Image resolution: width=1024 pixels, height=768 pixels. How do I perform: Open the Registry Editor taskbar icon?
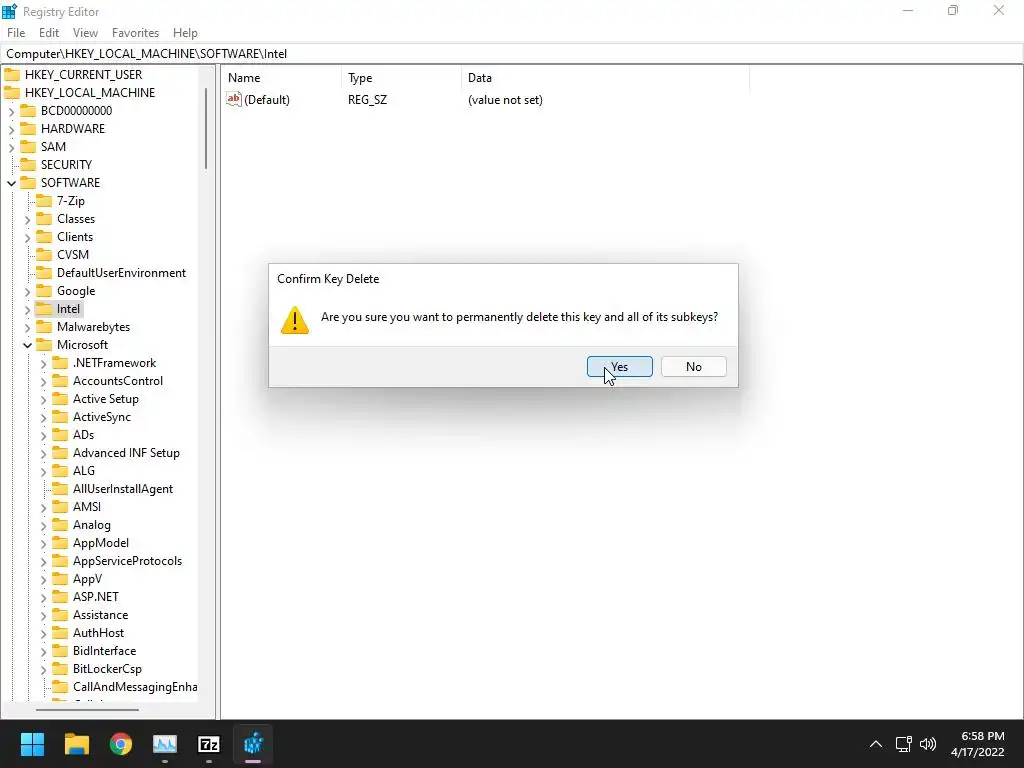253,744
